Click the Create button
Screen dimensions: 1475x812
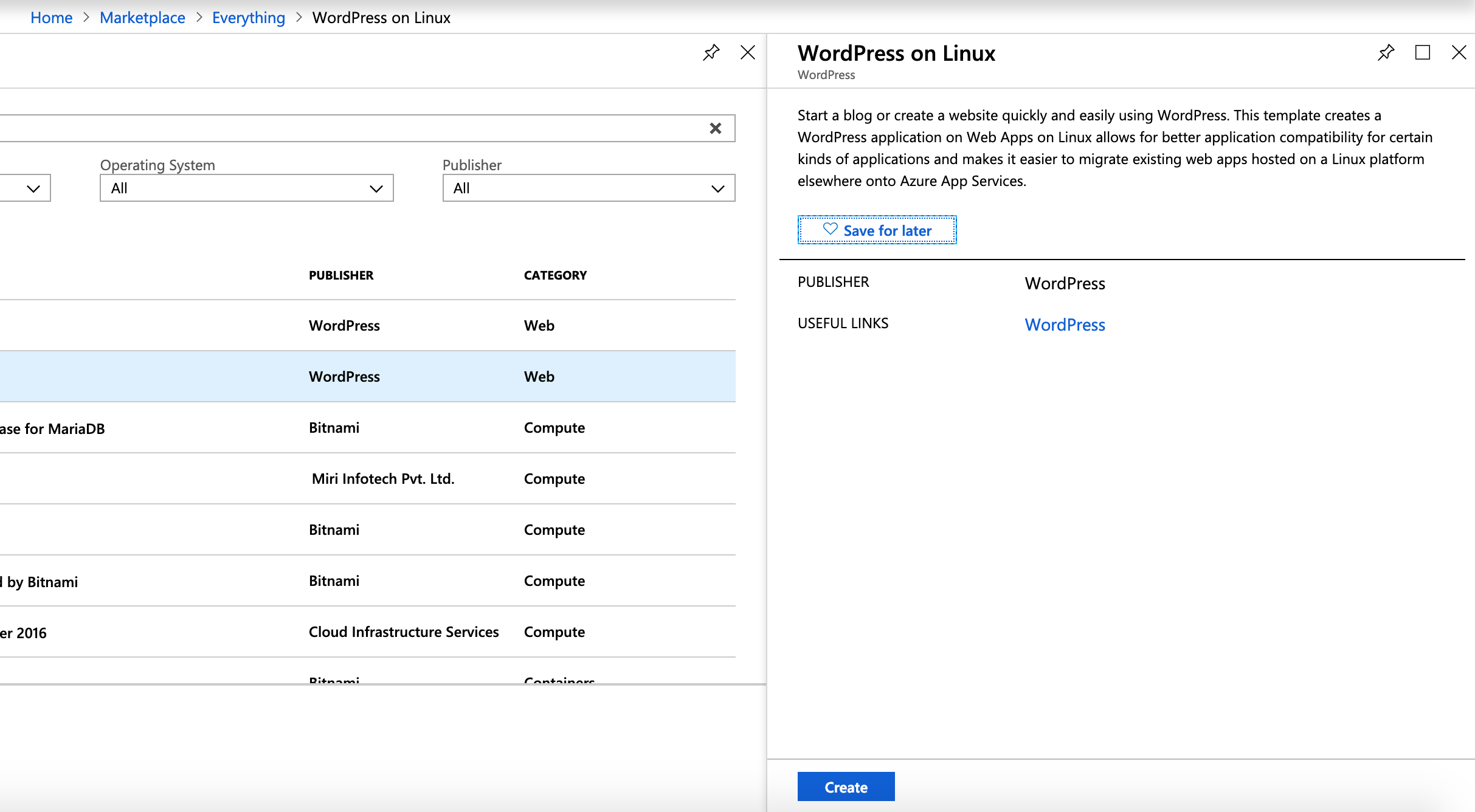click(846, 787)
